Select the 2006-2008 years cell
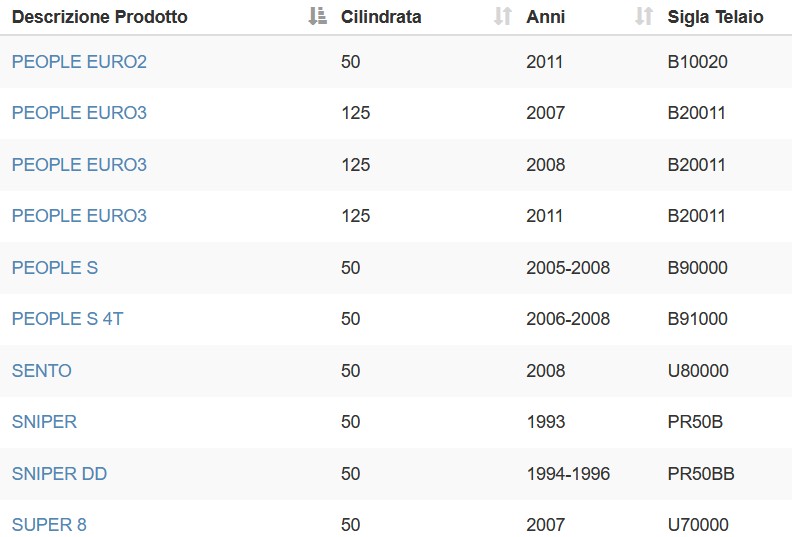 click(x=568, y=319)
